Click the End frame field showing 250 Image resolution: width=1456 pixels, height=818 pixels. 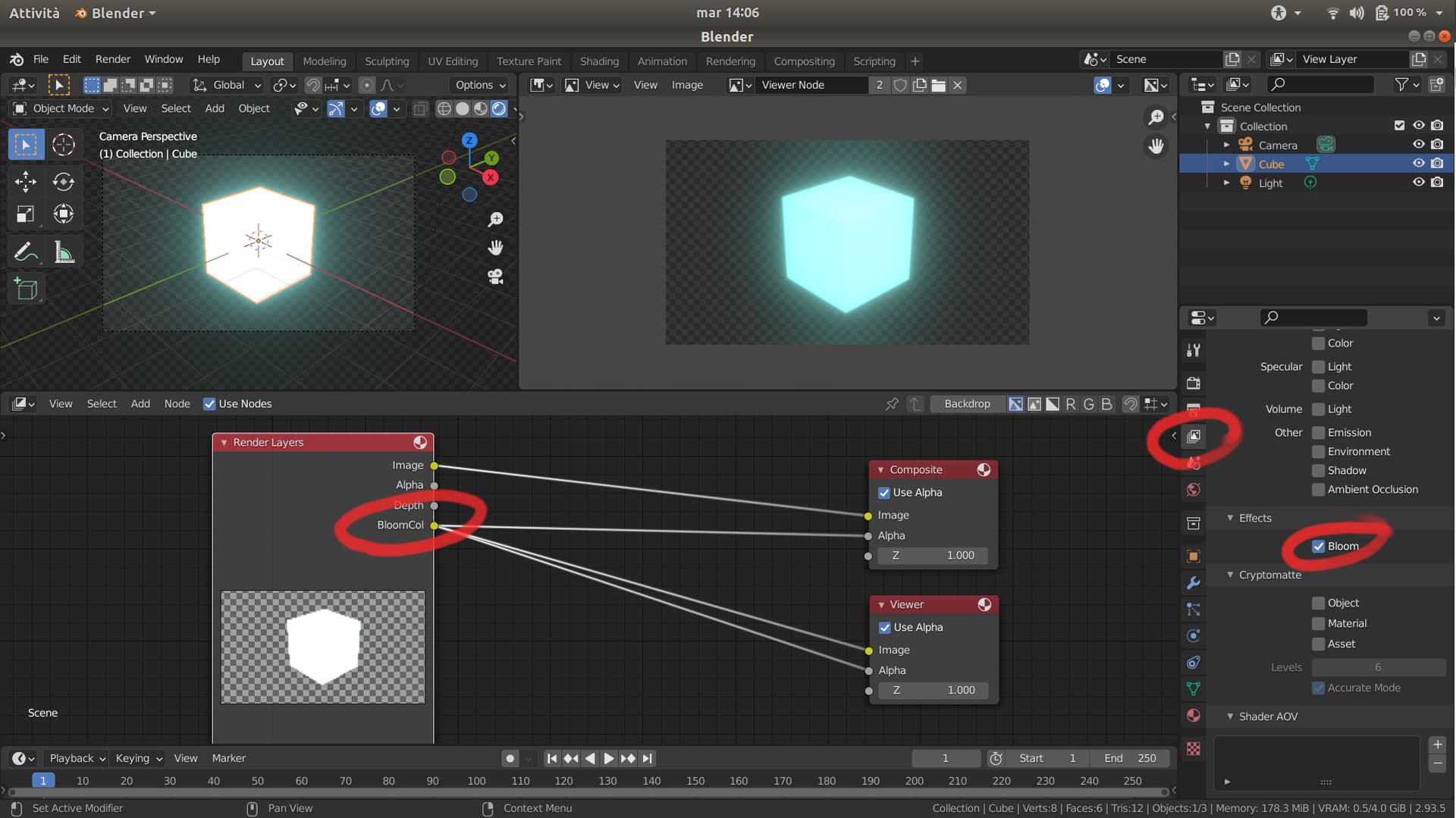click(1131, 757)
